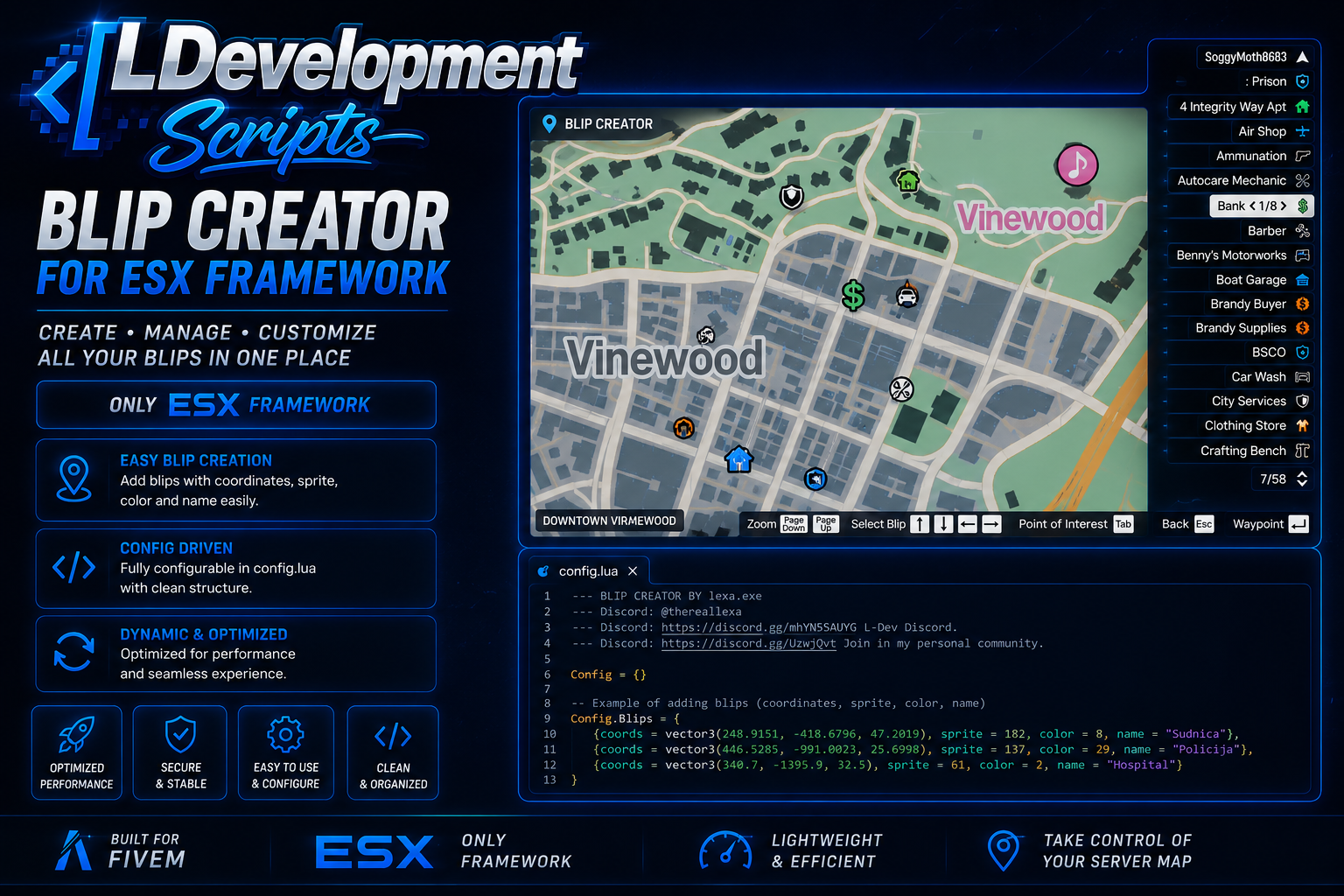Screen dimensions: 1344x896
Task: Click the 7/58 list up-down stepper
Action: tap(1302, 479)
